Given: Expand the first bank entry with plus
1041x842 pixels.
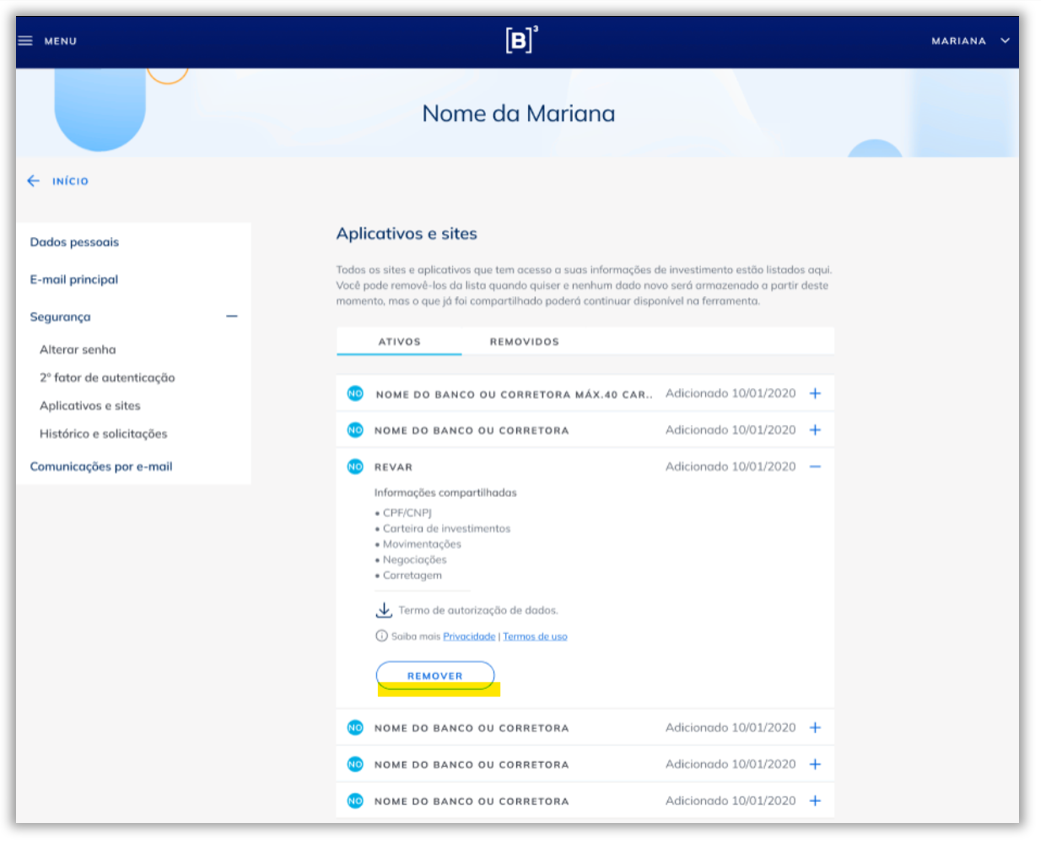Looking at the screenshot, I should (815, 394).
